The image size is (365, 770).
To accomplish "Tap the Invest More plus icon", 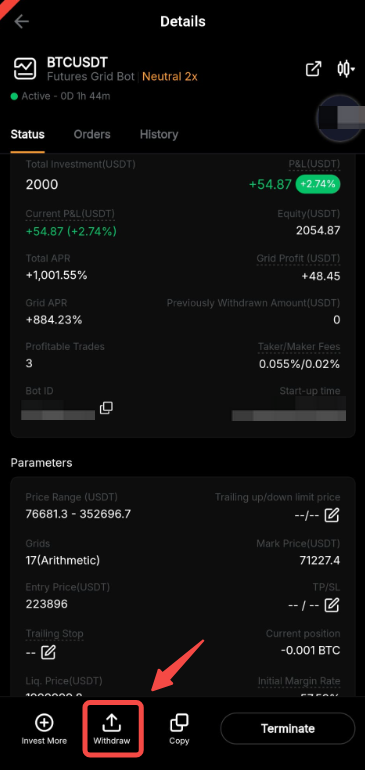I will (44, 722).
